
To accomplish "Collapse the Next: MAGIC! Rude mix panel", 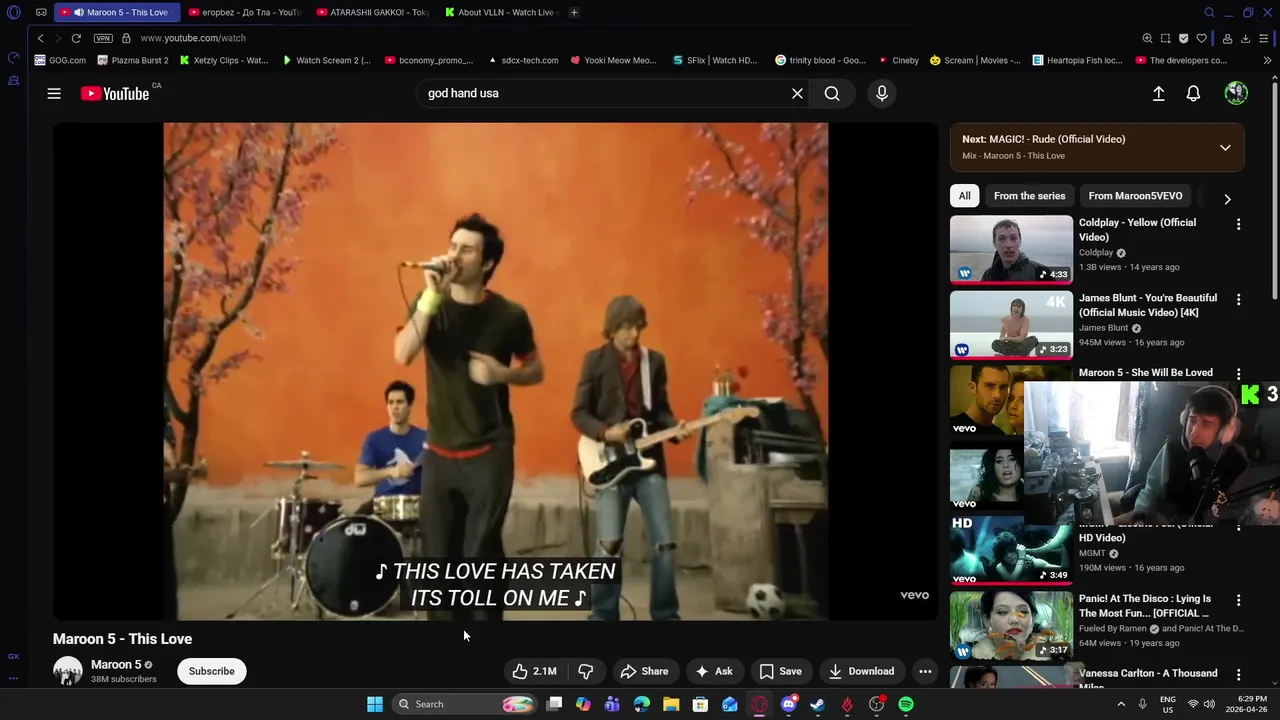I will [1225, 147].
